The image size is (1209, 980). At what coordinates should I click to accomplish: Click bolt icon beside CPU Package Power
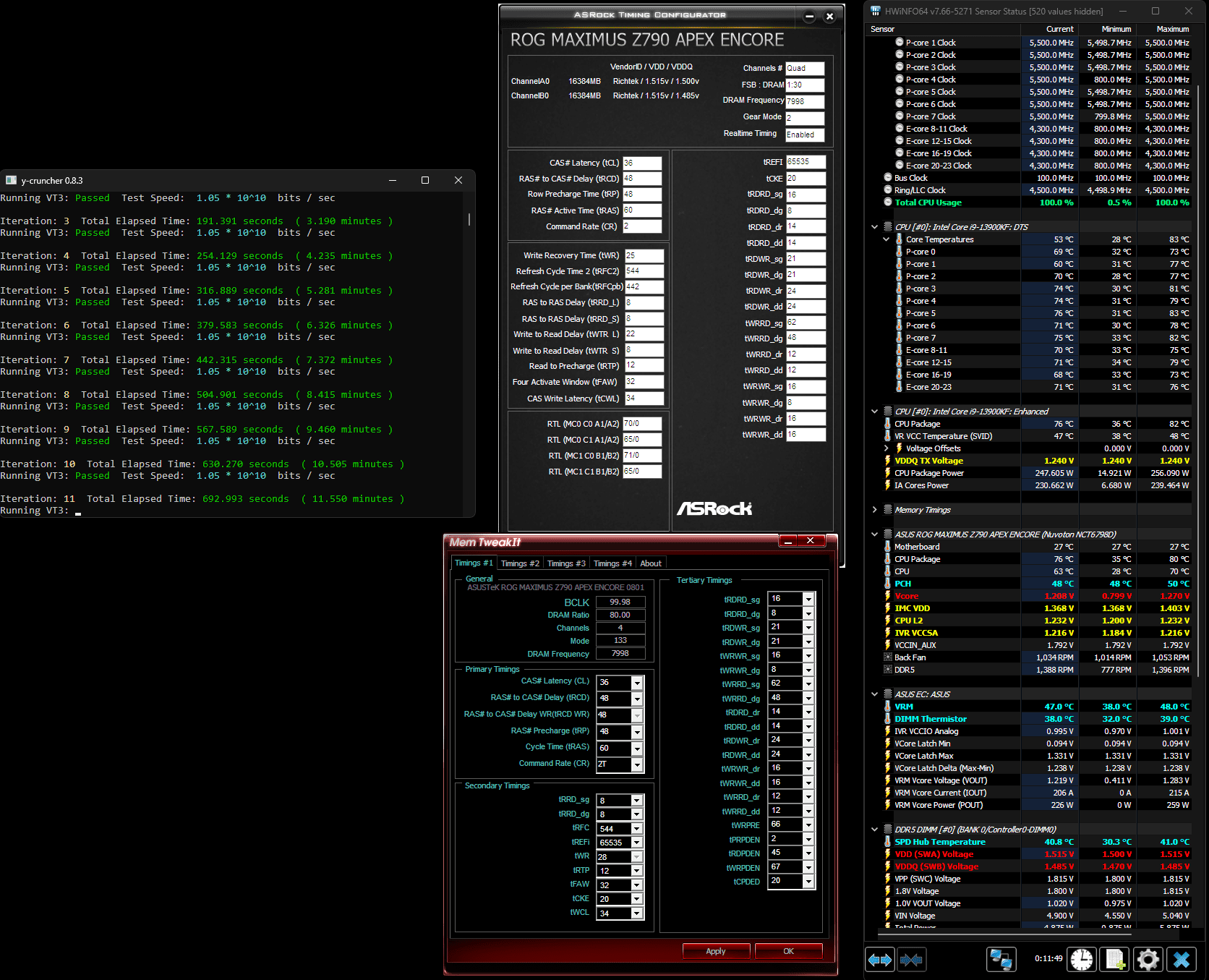click(888, 472)
